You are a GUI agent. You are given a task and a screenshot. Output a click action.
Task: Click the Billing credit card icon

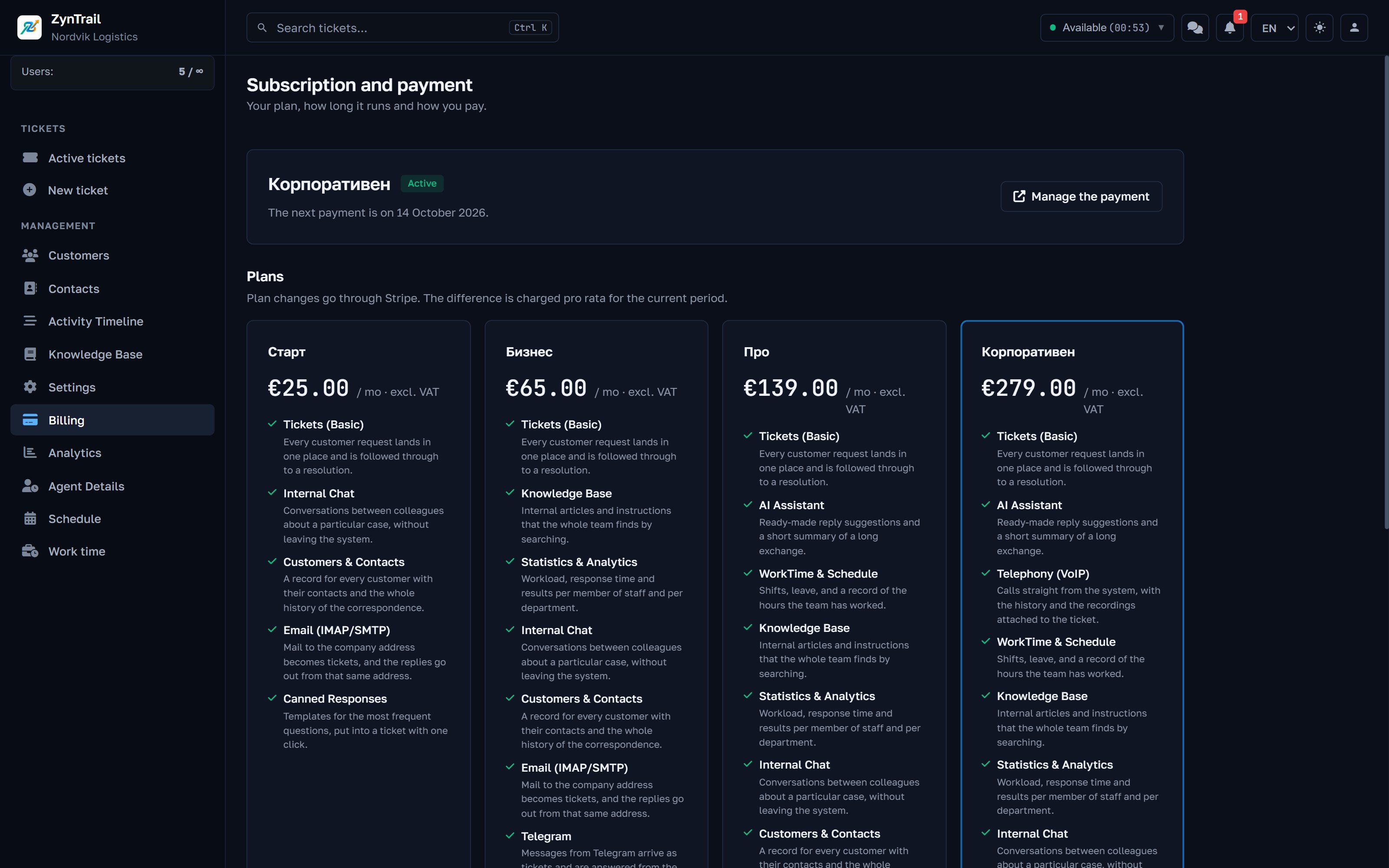point(30,420)
